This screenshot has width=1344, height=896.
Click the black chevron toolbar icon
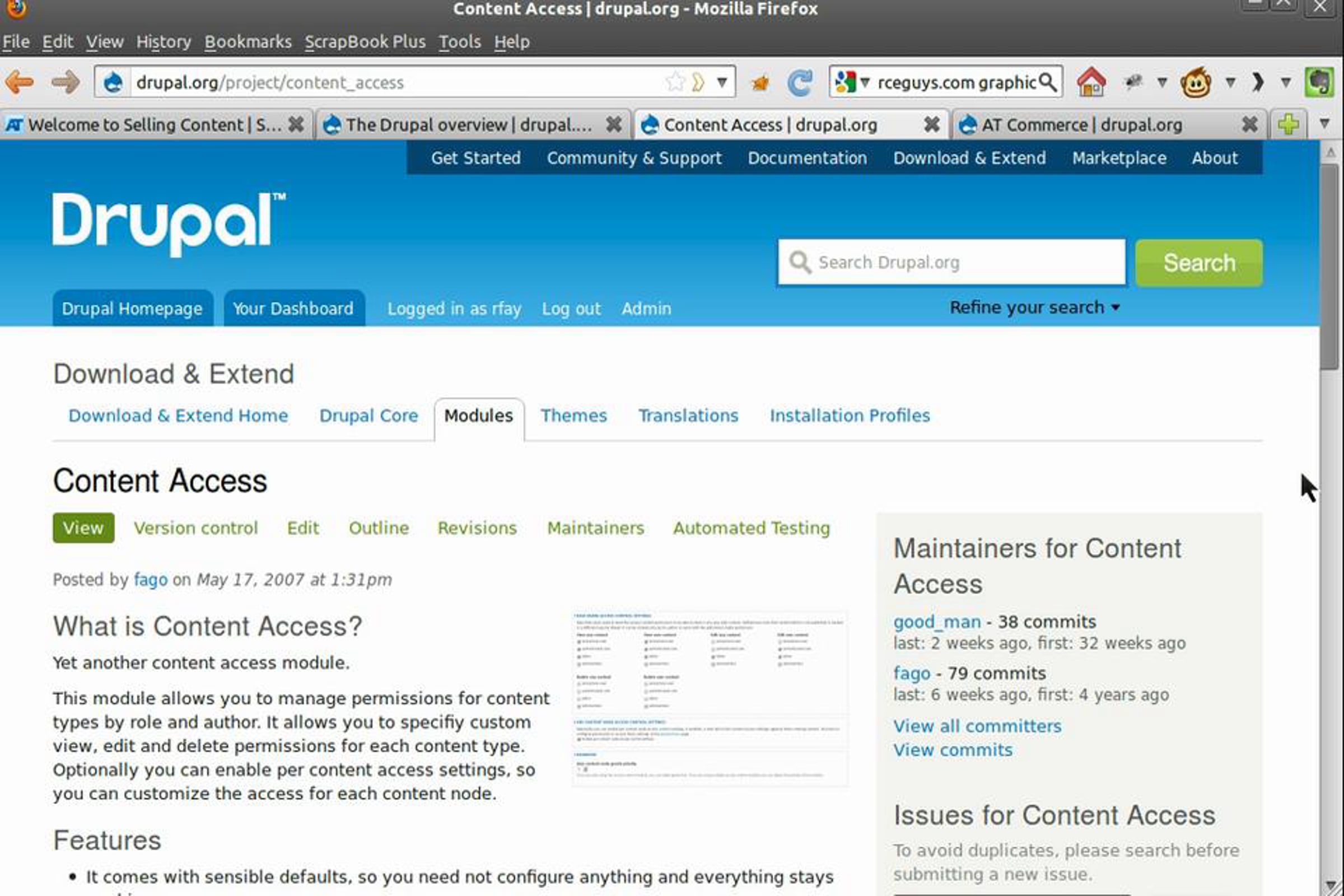(x=1257, y=82)
